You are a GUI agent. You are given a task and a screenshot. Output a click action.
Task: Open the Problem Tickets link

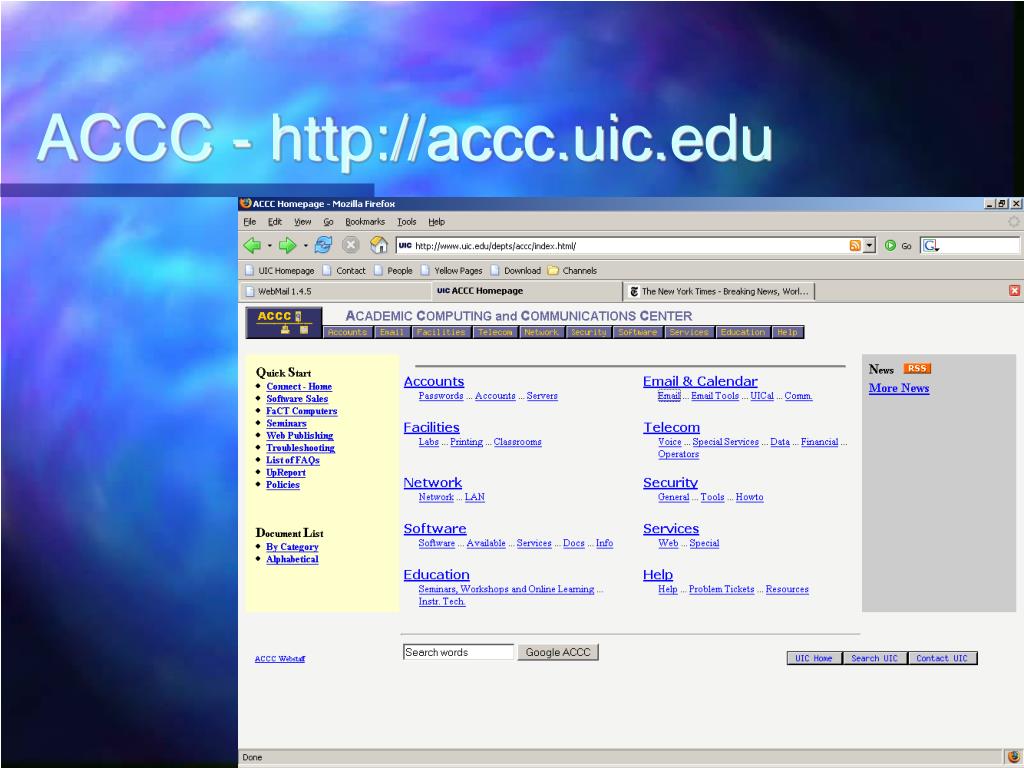721,589
